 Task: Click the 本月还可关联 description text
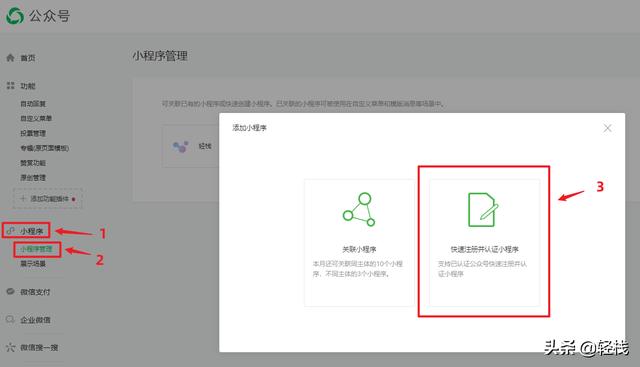358,269
